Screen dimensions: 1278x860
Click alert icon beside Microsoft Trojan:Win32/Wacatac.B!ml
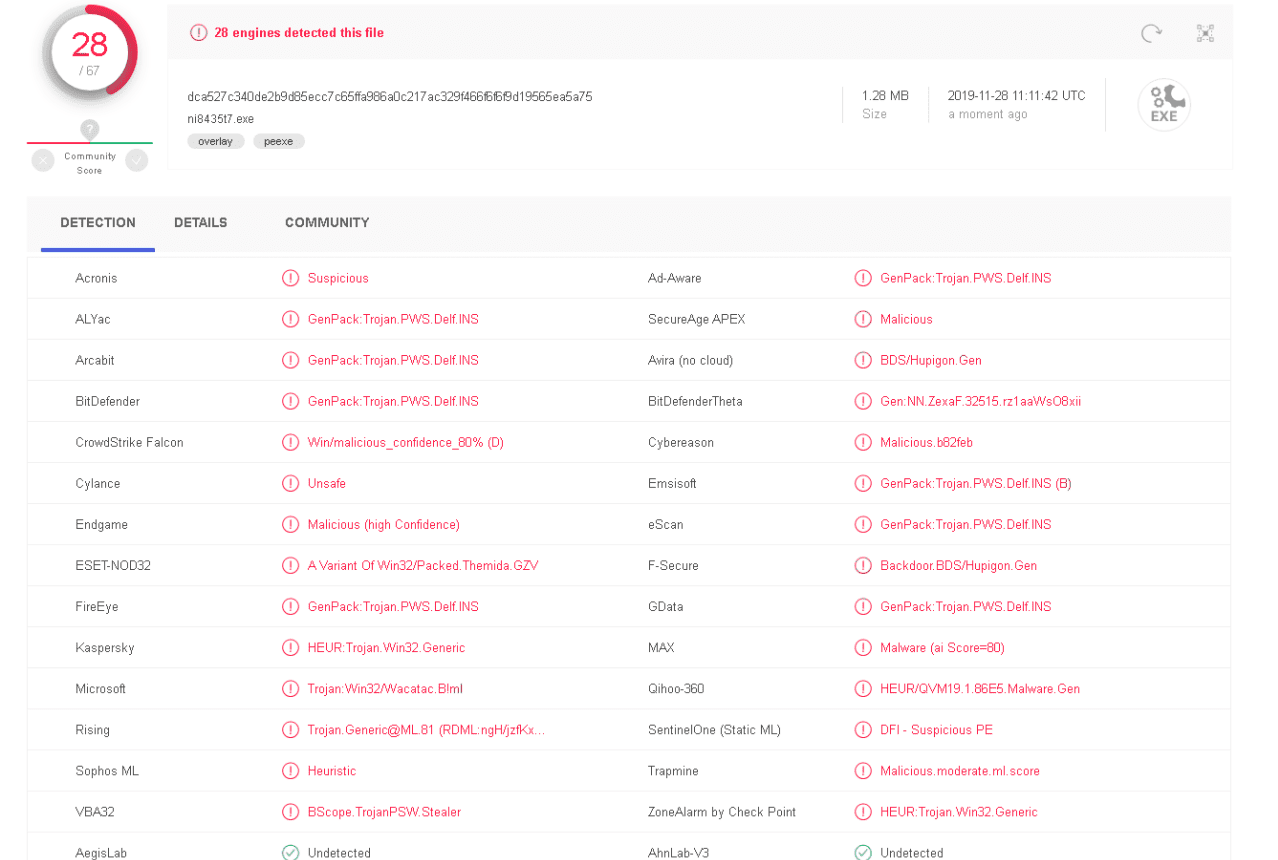(290, 689)
